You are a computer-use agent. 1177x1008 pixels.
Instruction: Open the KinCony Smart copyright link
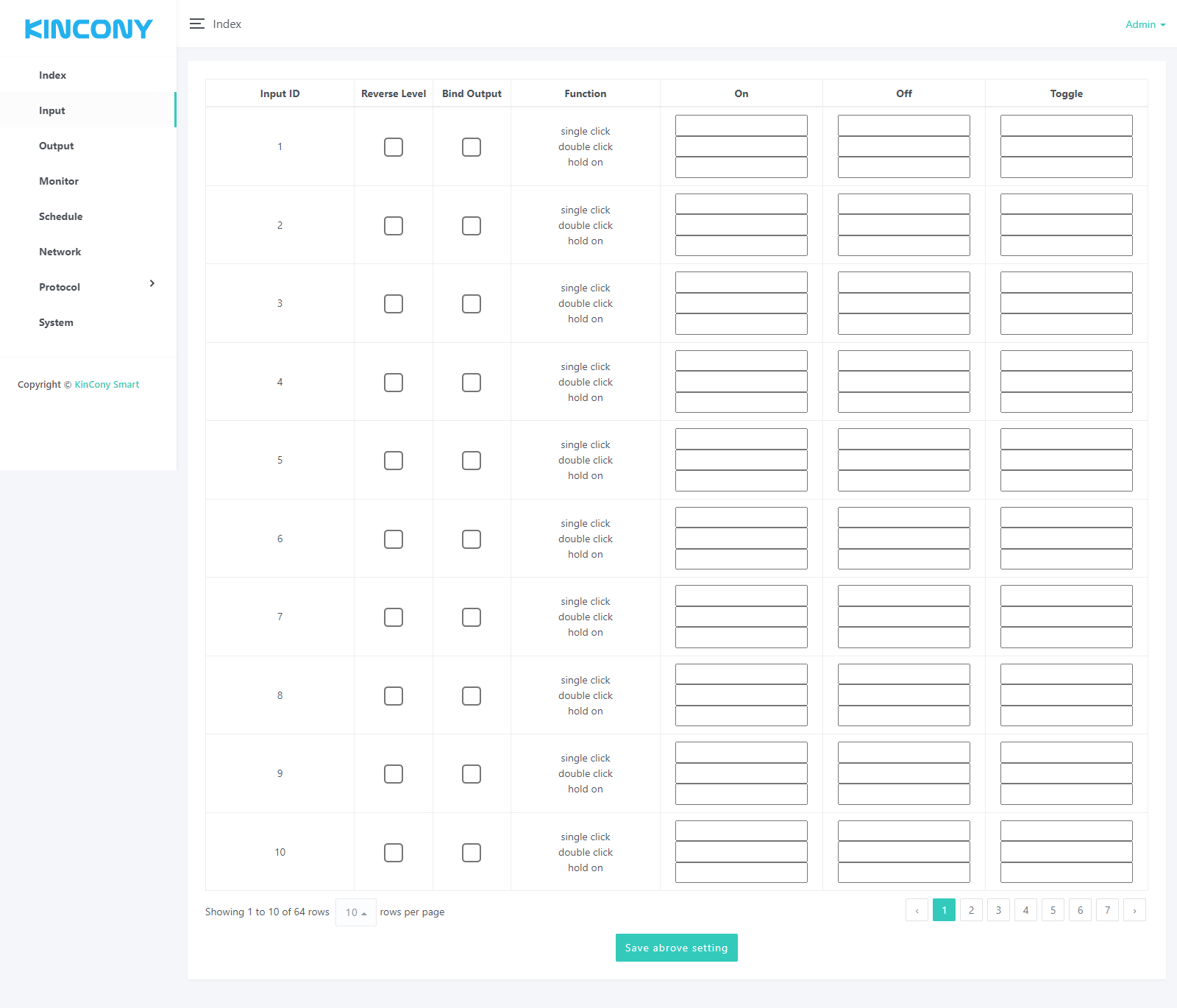point(107,385)
